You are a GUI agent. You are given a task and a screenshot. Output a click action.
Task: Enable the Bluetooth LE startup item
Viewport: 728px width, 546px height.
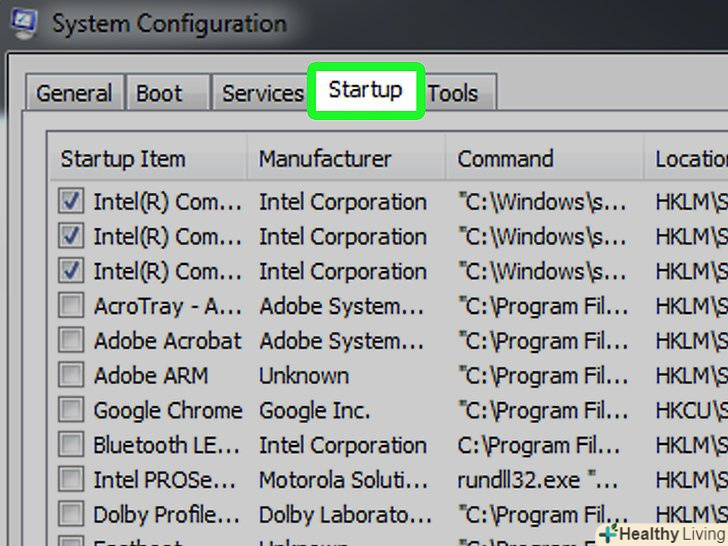pos(71,445)
